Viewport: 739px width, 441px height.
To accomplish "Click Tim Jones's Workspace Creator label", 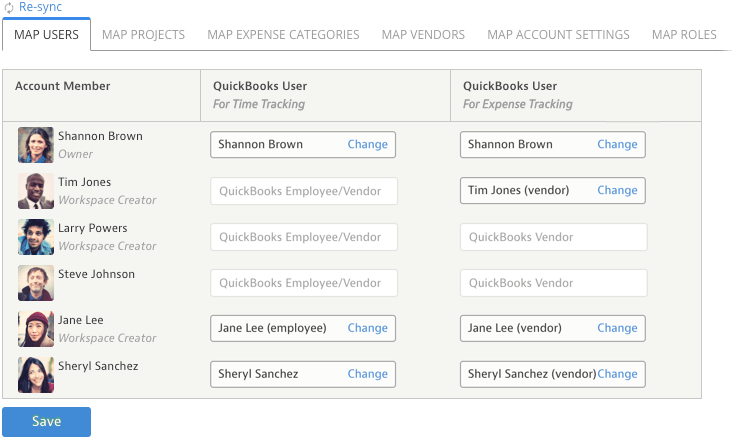I will pyautogui.click(x=107, y=200).
